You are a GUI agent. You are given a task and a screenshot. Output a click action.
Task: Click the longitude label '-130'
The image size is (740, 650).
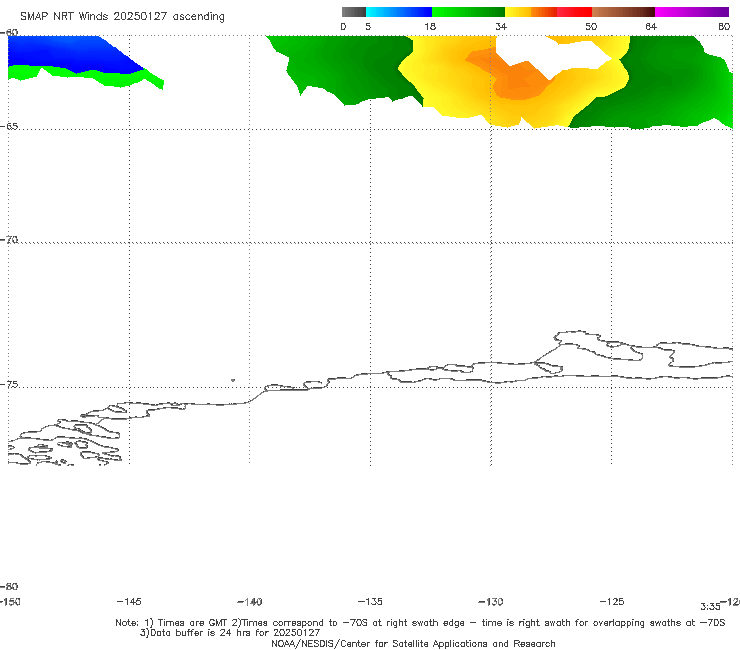[x=491, y=602]
